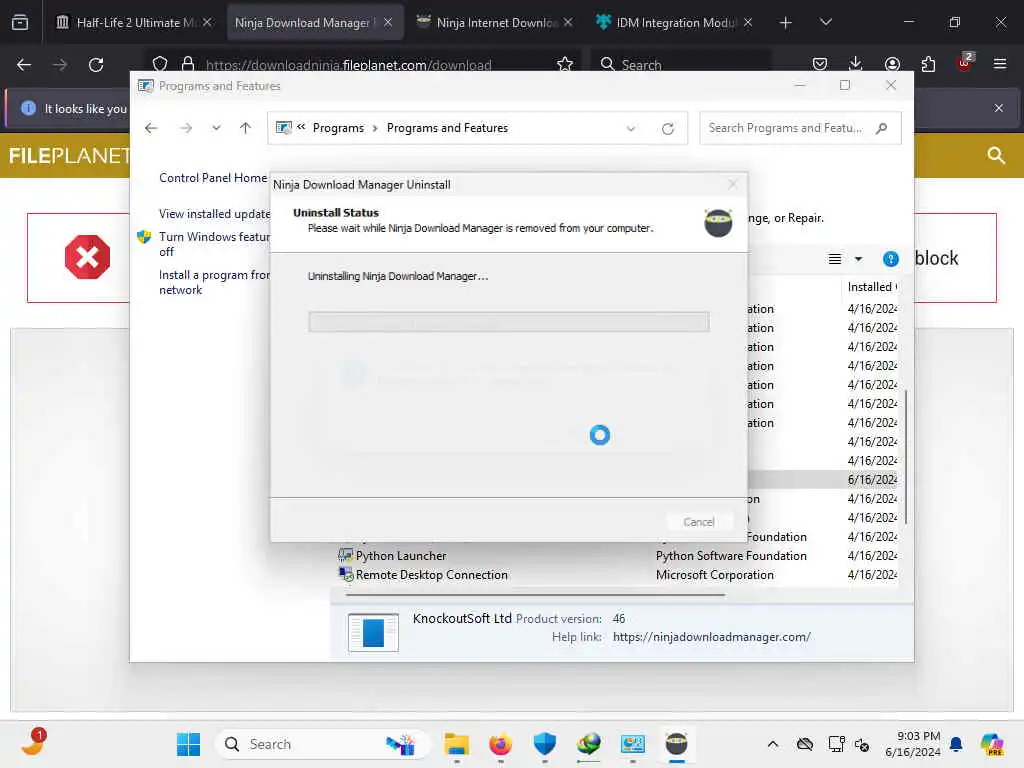Click the uninstall progress bar
Screen dimensions: 1024x768
point(509,322)
